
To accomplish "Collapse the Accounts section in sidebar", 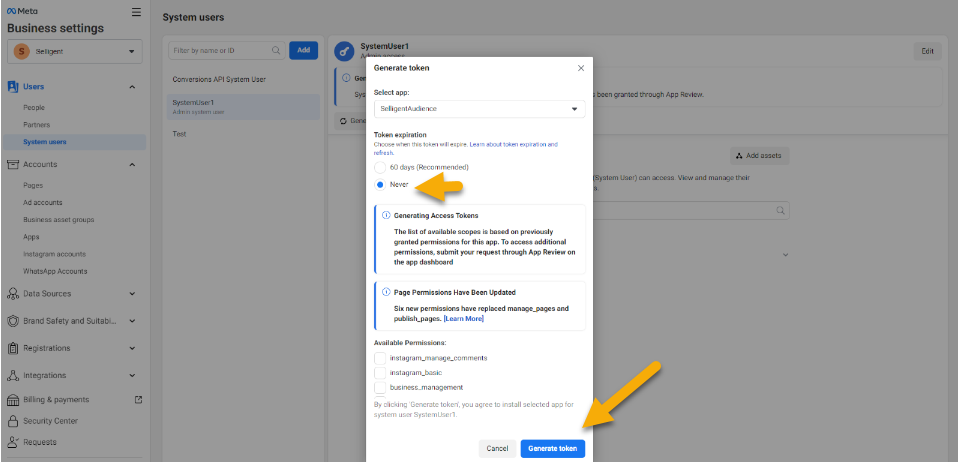I will (x=132, y=164).
